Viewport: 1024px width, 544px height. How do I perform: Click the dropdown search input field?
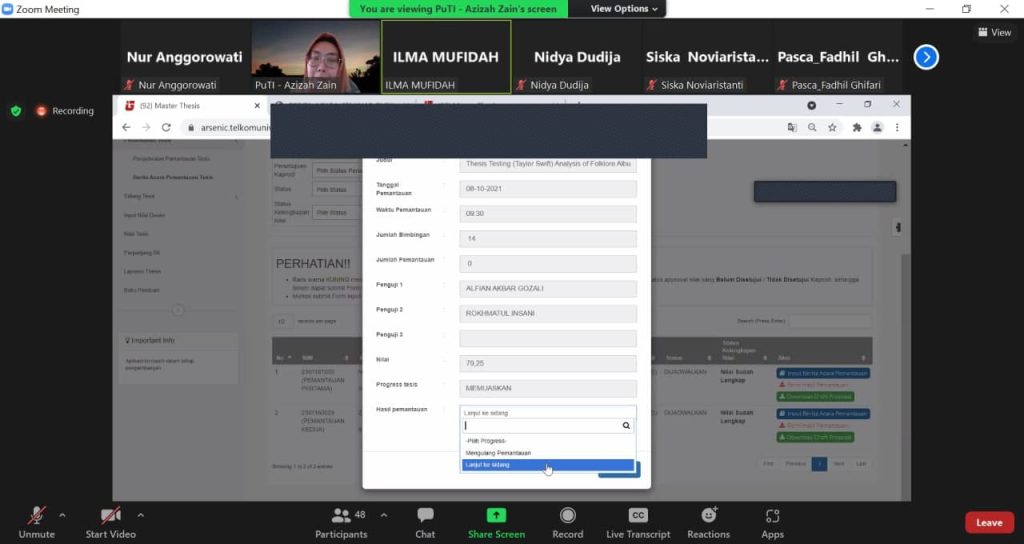(x=542, y=425)
